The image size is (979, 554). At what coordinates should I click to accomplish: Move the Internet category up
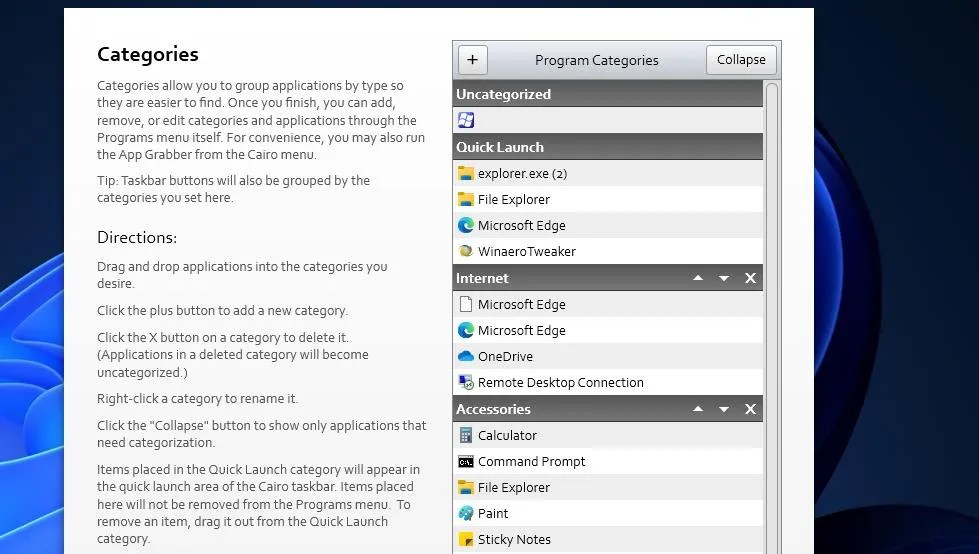pos(698,278)
